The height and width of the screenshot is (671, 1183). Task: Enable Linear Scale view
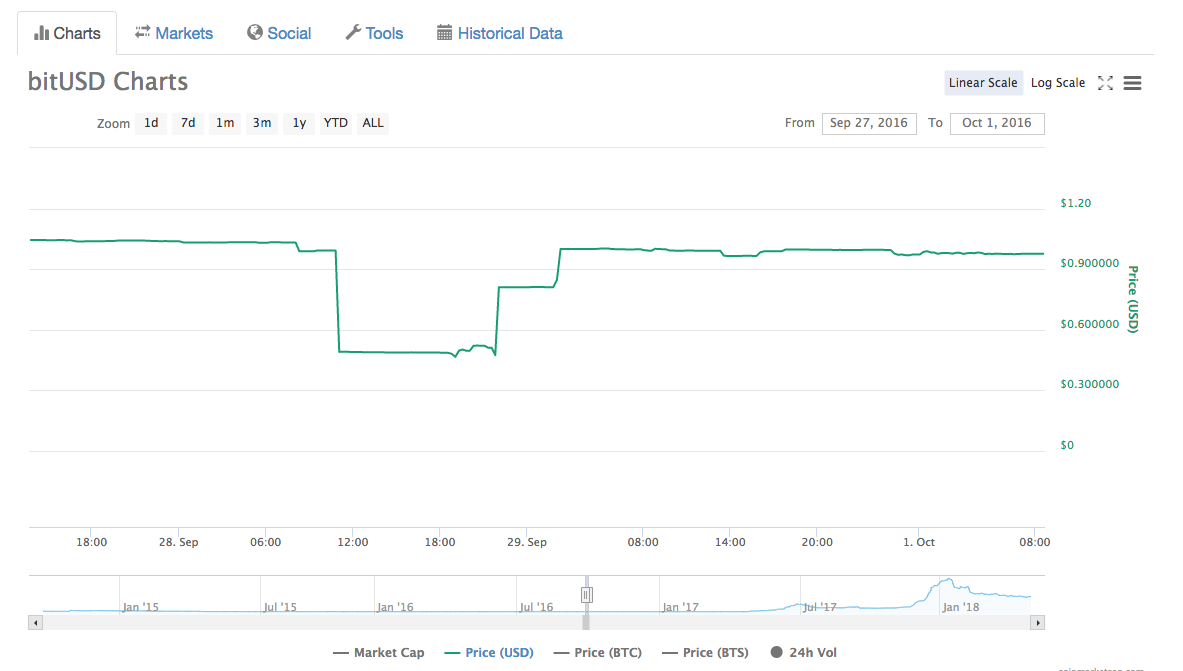[x=983, y=83]
